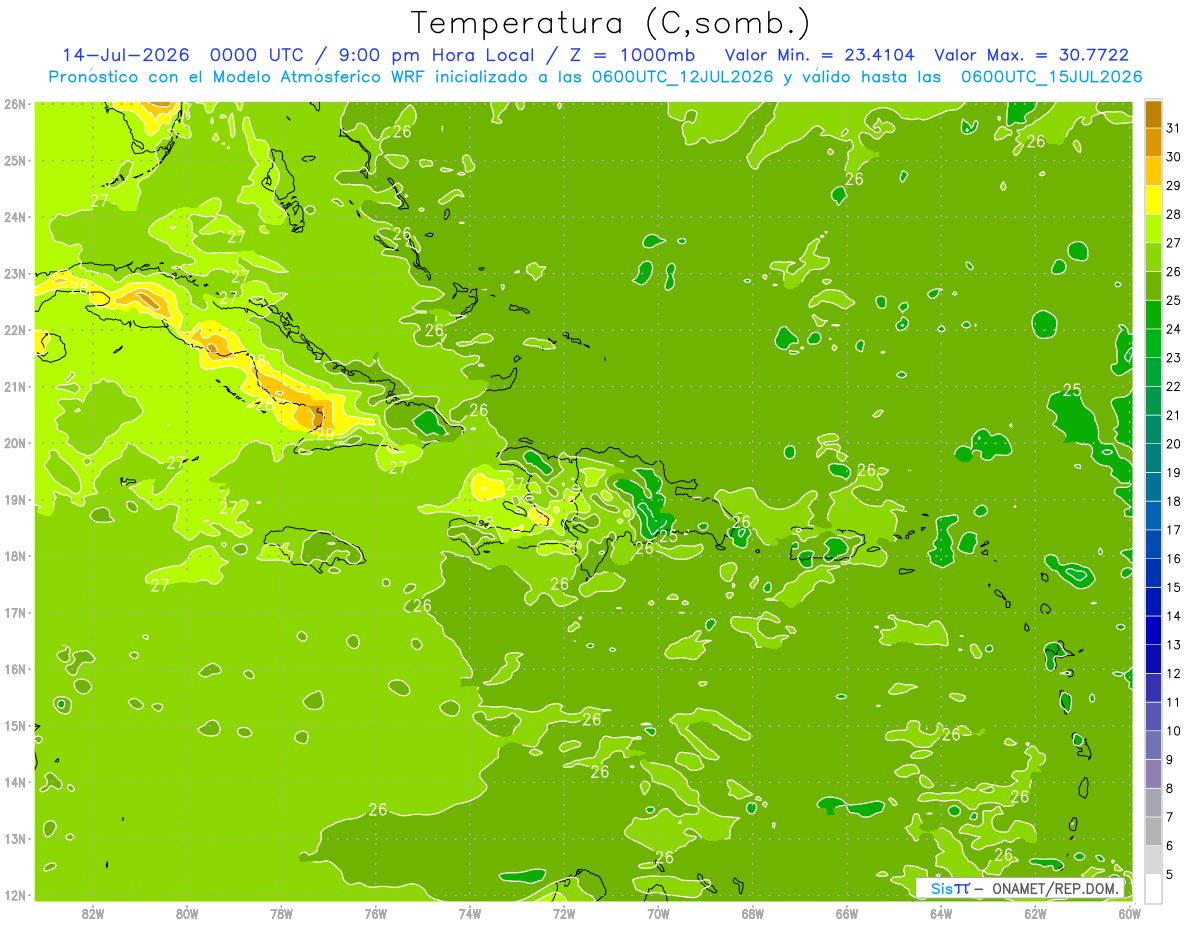The width and height of the screenshot is (1200, 927).
Task: Click the latitude axis label "20N"
Action: click(x=15, y=443)
